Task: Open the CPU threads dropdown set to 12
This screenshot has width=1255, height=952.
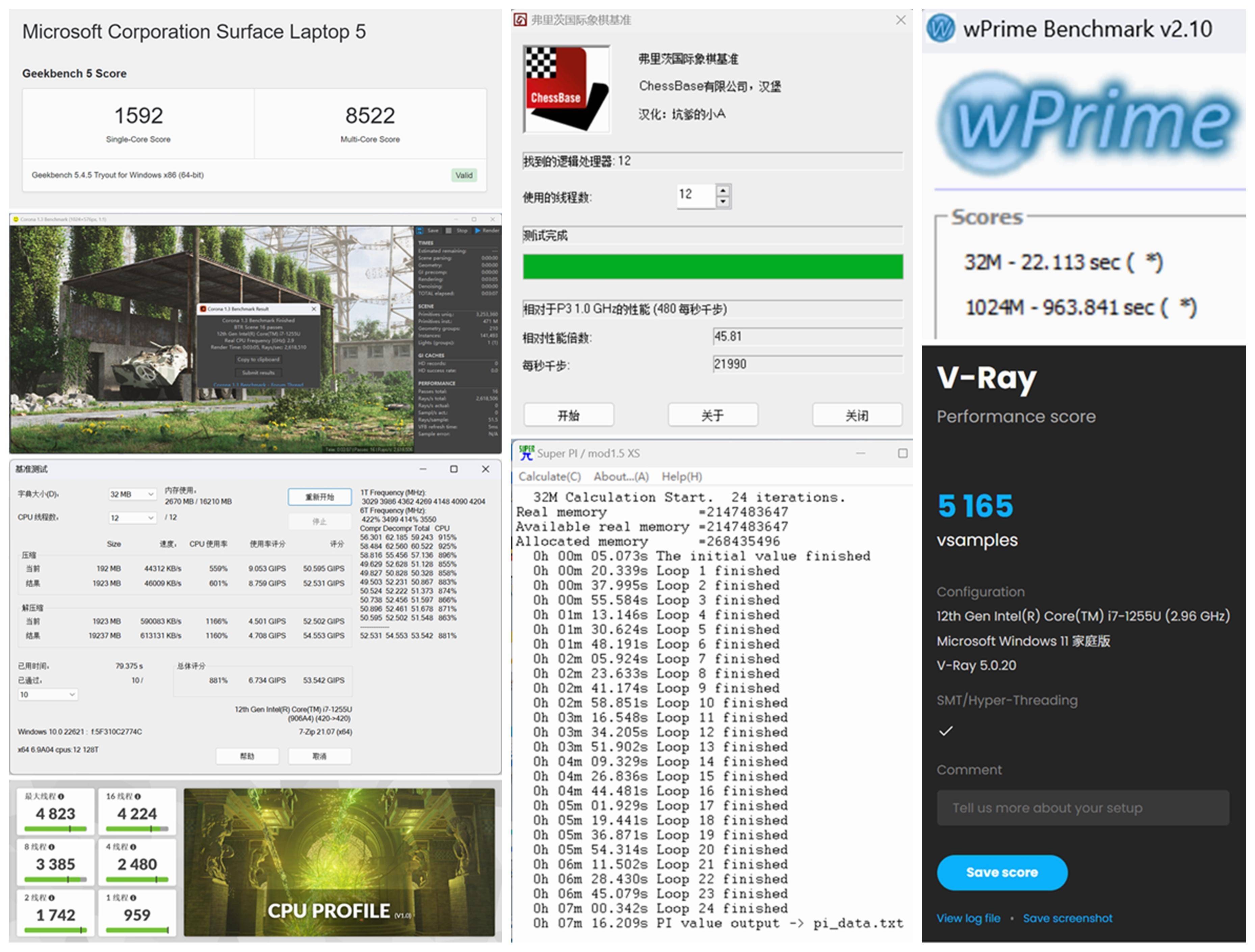Action: point(132,518)
